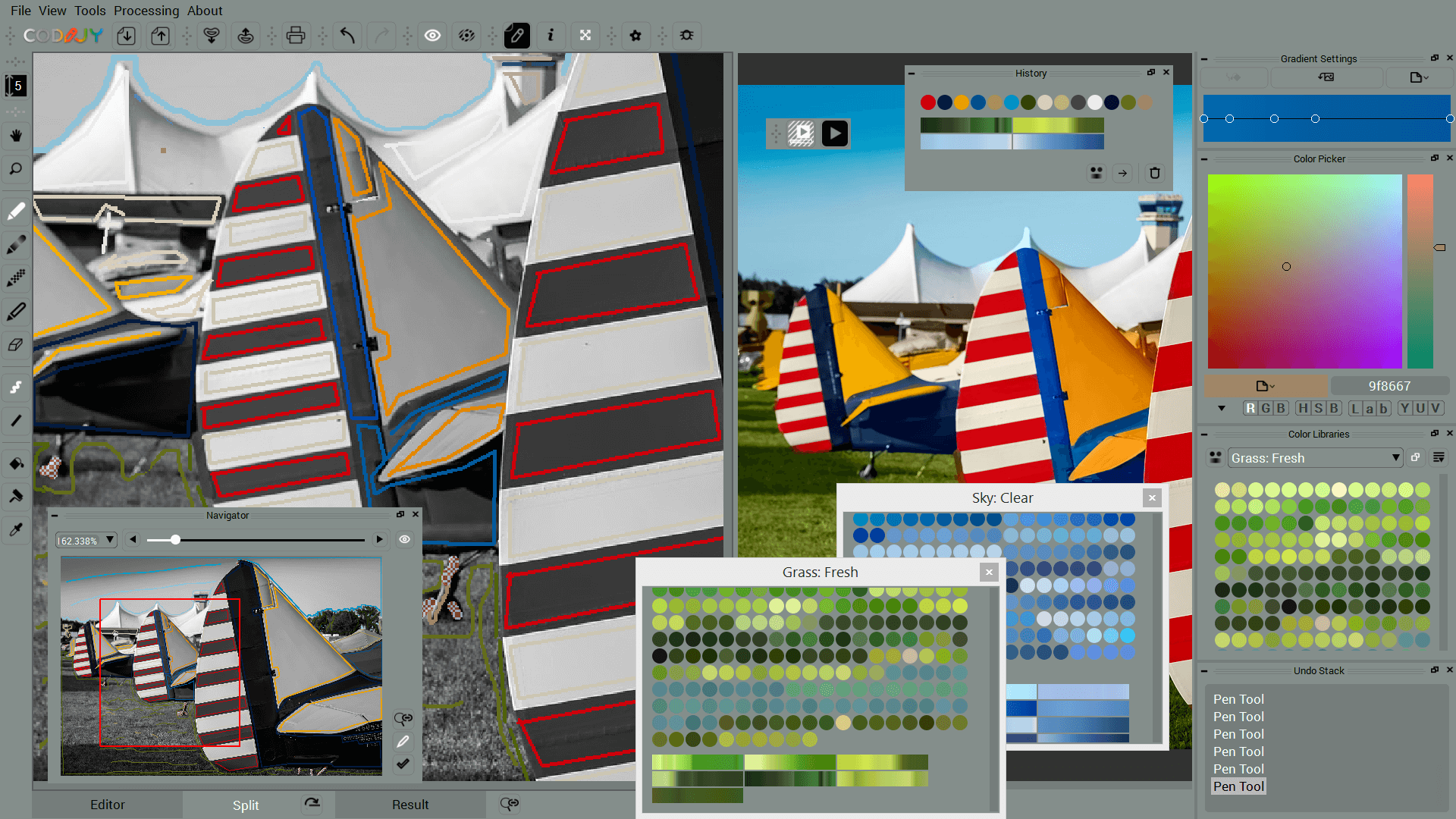Click the hex color field 9f8667
Screen dimensions: 1456x819
pos(1389,386)
